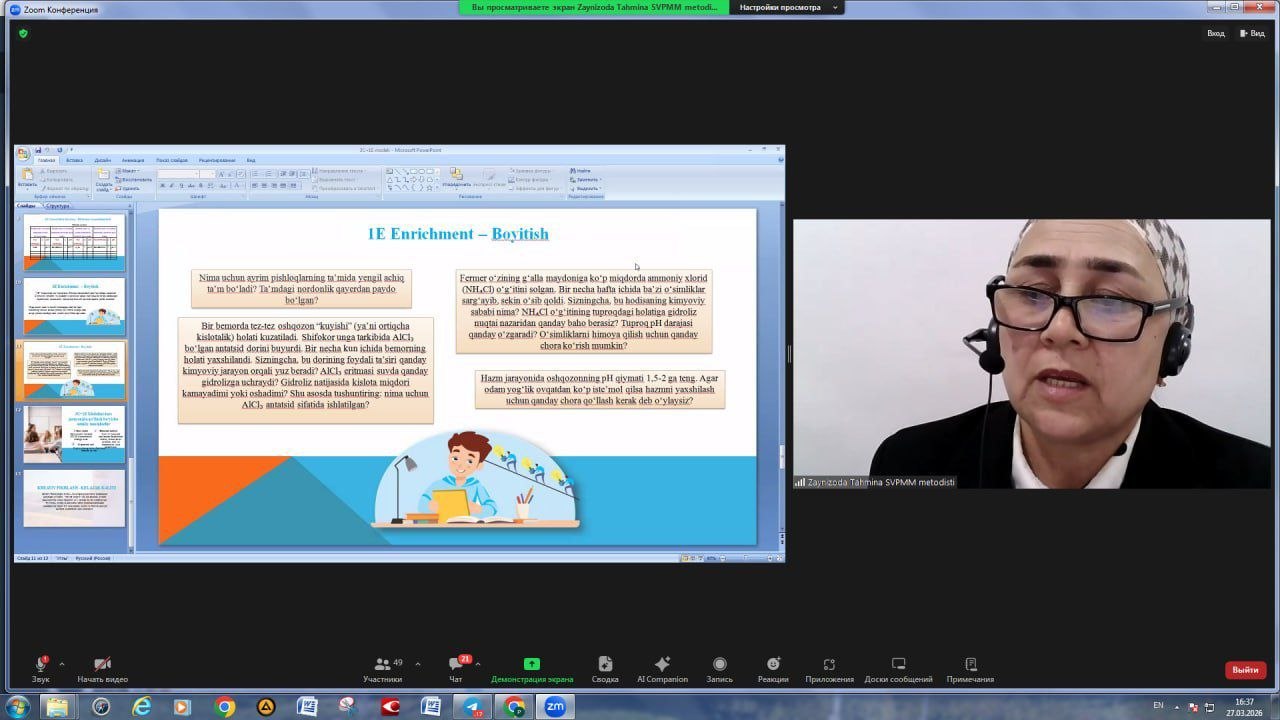The image size is (1280, 720).
Task: Open the Сводка summary tool
Action: pyautogui.click(x=604, y=668)
